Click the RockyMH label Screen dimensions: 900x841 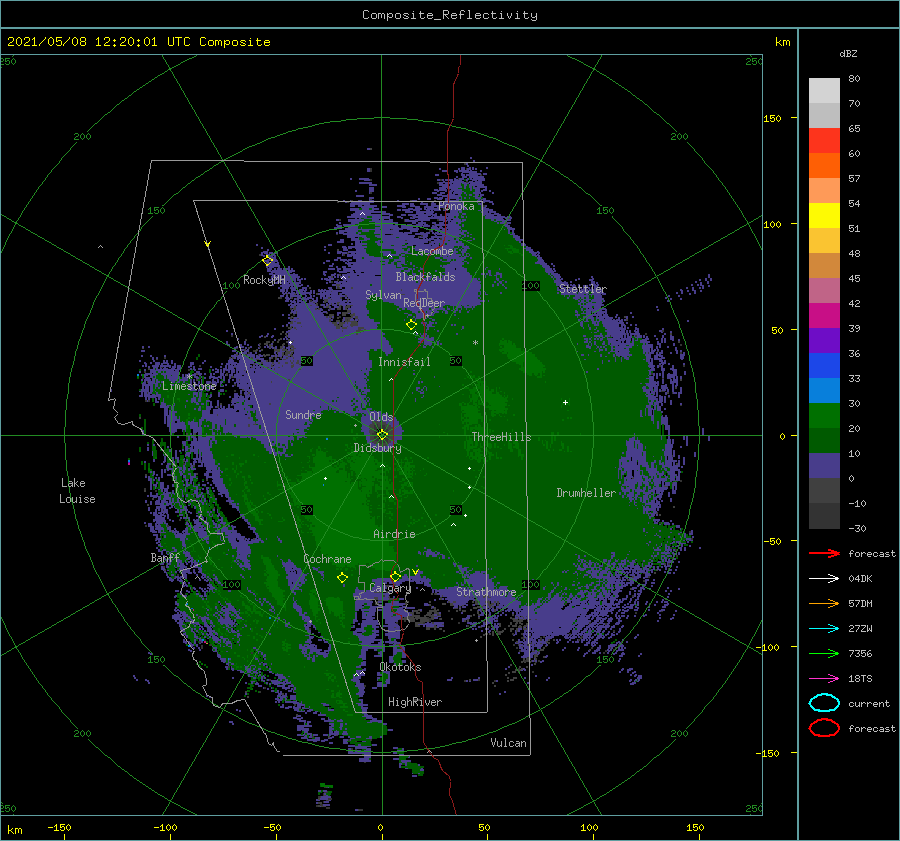(x=264, y=280)
